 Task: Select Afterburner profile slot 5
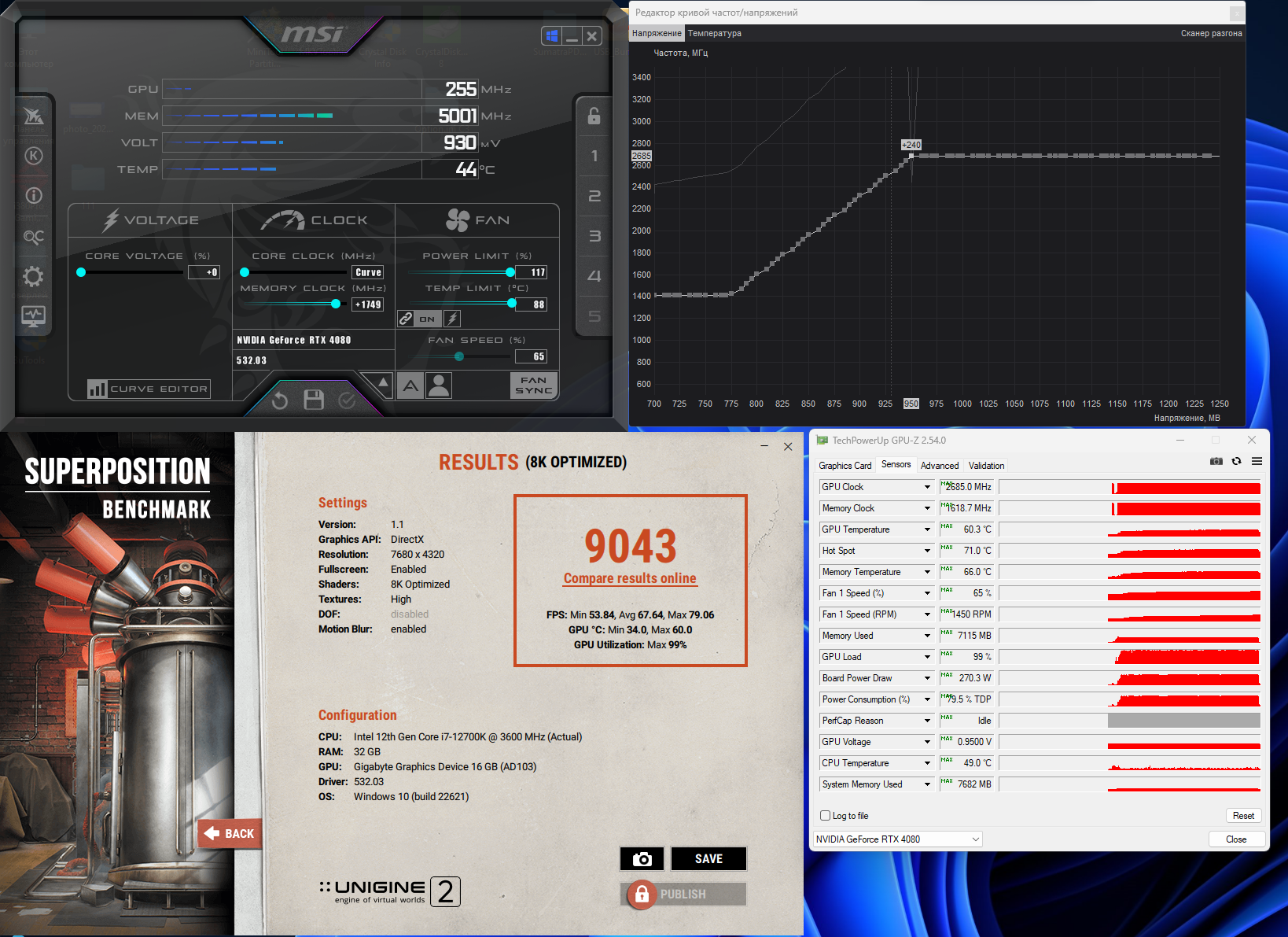pyautogui.click(x=594, y=316)
